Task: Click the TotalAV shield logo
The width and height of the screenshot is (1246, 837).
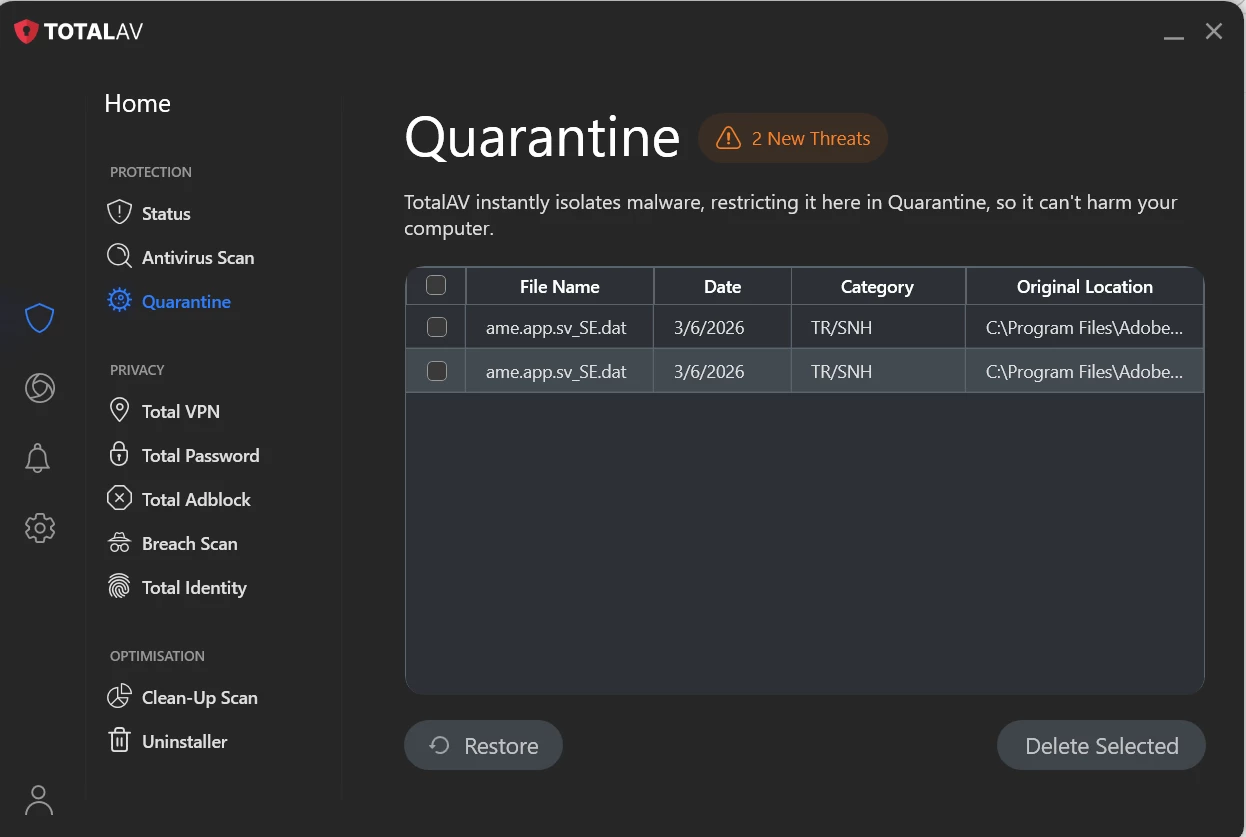Action: (x=26, y=31)
